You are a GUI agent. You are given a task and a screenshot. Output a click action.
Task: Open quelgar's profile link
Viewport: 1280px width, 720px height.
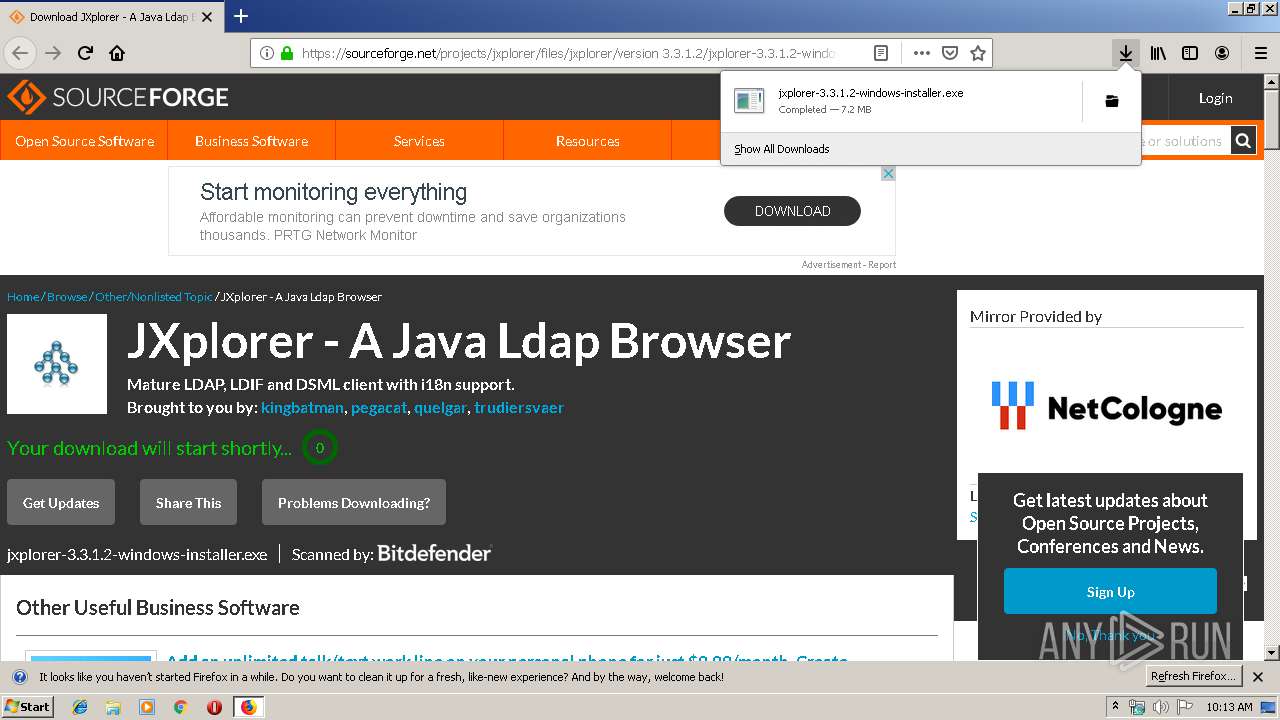440,408
